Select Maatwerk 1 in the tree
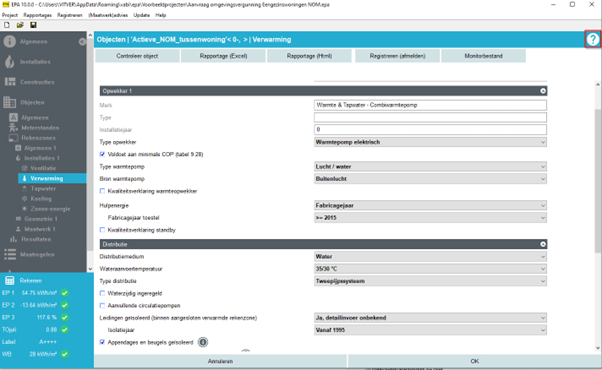 (x=40, y=229)
